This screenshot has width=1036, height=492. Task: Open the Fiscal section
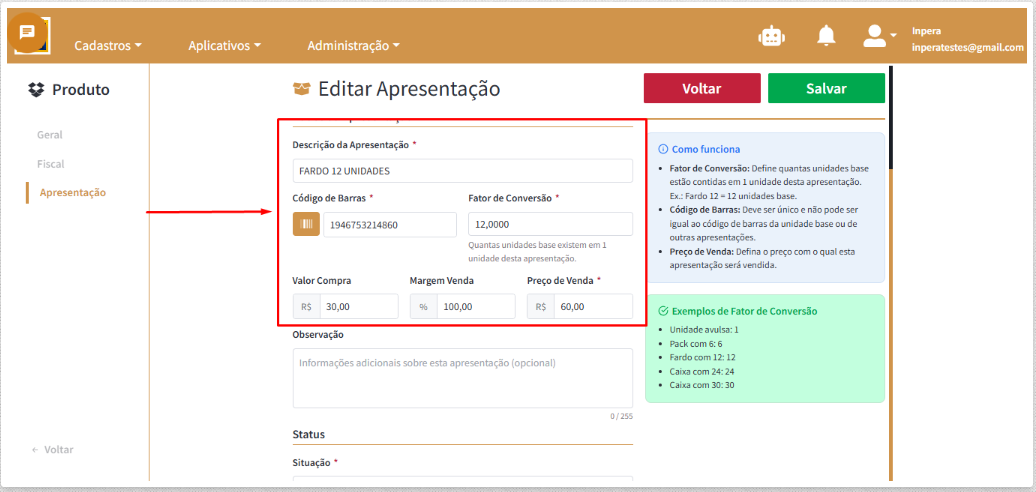[51, 164]
